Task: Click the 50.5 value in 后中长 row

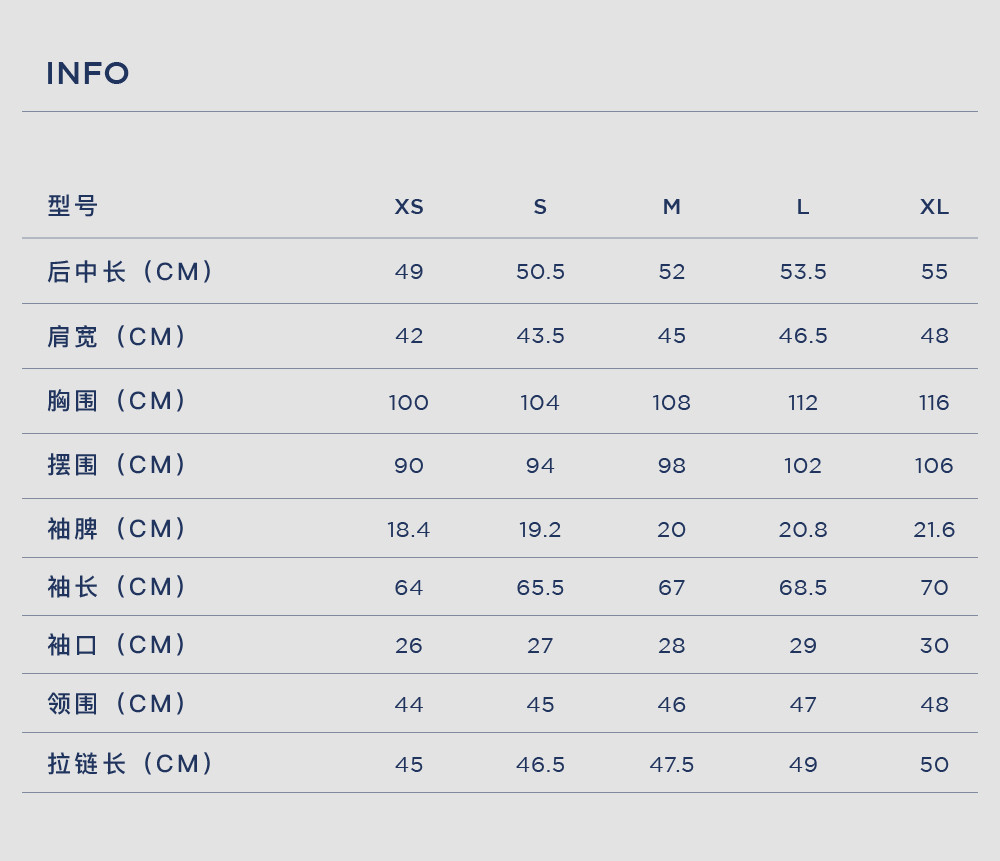Action: pos(540,272)
